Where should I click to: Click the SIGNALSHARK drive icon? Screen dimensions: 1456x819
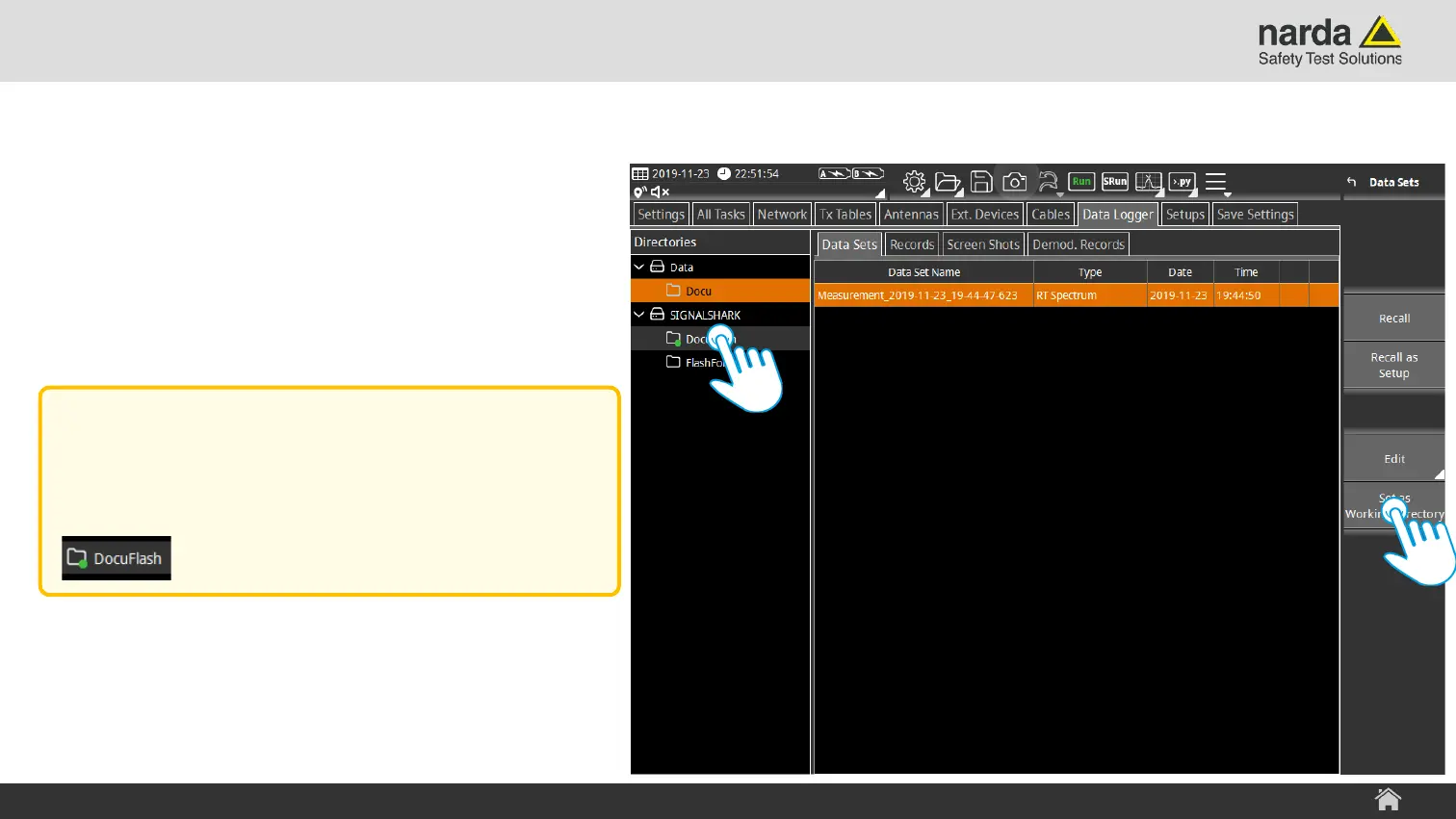tap(658, 315)
